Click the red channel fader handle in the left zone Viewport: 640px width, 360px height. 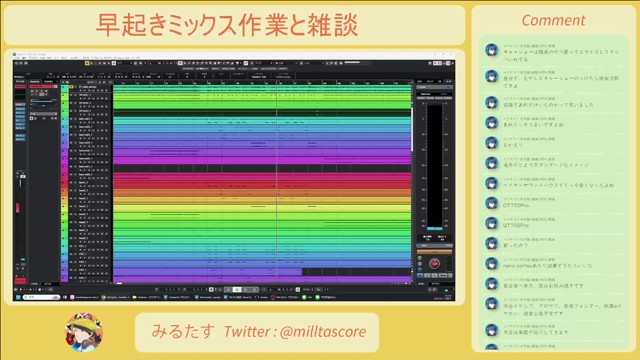click(17, 208)
